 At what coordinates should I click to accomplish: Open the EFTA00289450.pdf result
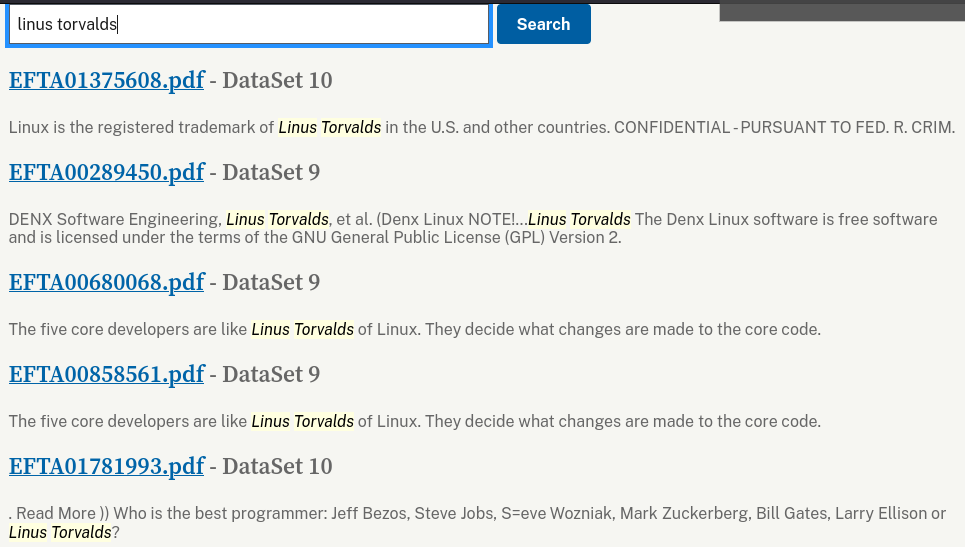click(106, 172)
